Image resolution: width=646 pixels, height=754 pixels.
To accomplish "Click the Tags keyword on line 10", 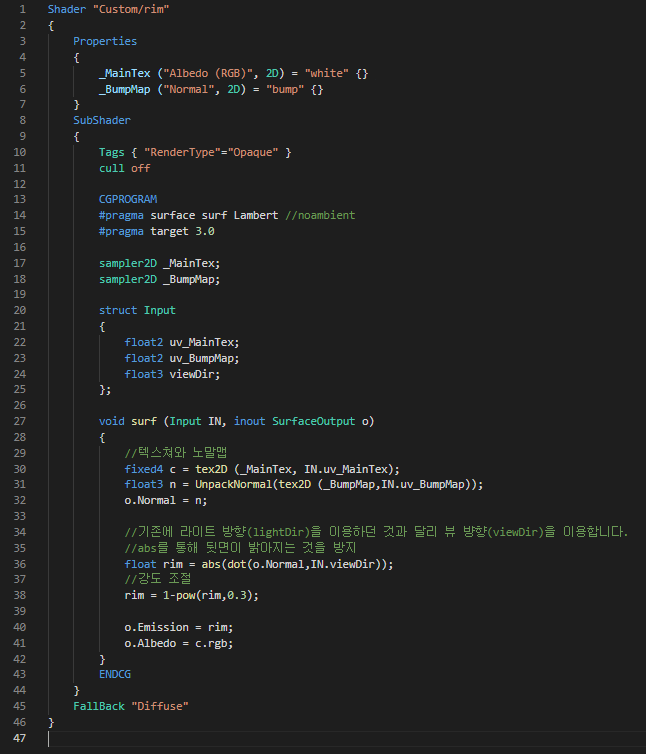I will tap(112, 152).
